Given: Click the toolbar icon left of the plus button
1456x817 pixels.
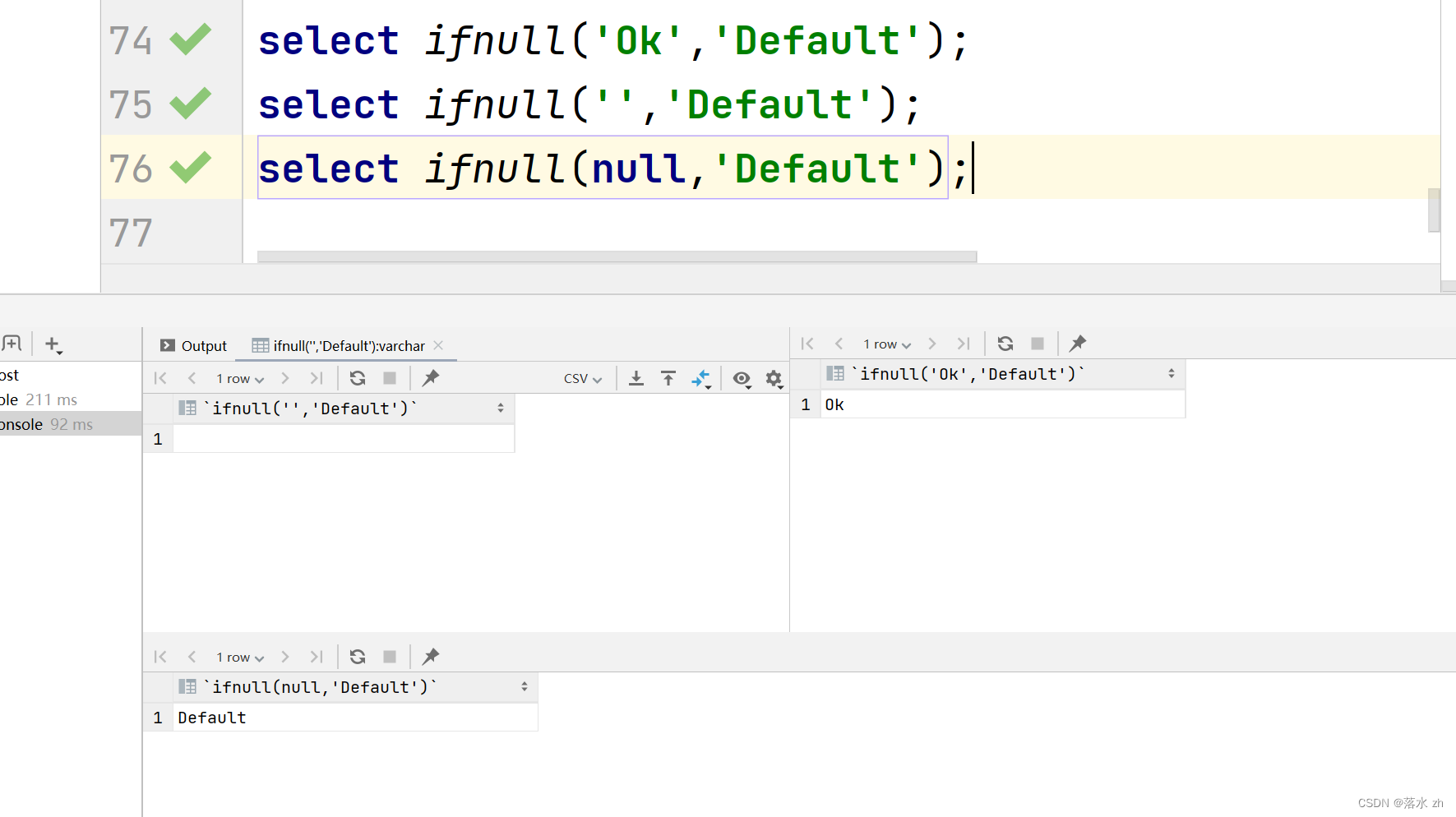Looking at the screenshot, I should (12, 344).
